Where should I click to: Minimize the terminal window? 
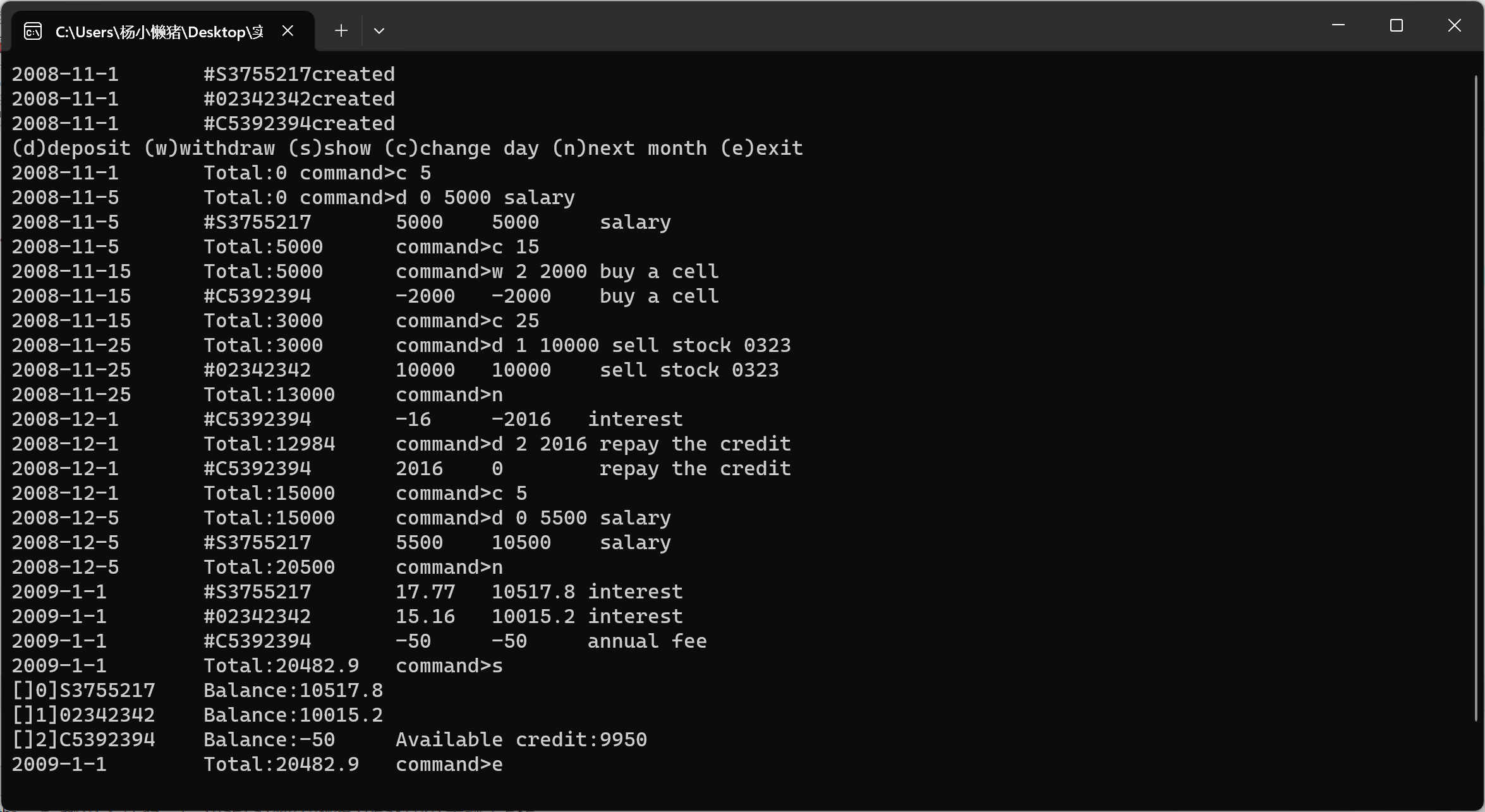click(1338, 25)
